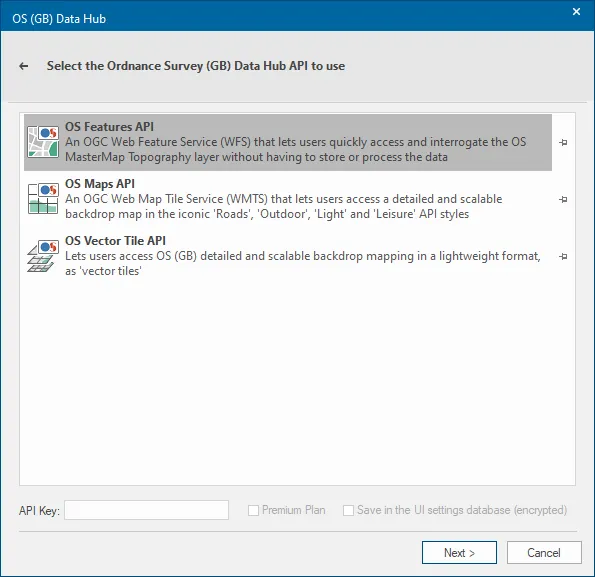The height and width of the screenshot is (577, 595).
Task: Click the OS Vector Tile API layers icon
Action: coord(43,256)
